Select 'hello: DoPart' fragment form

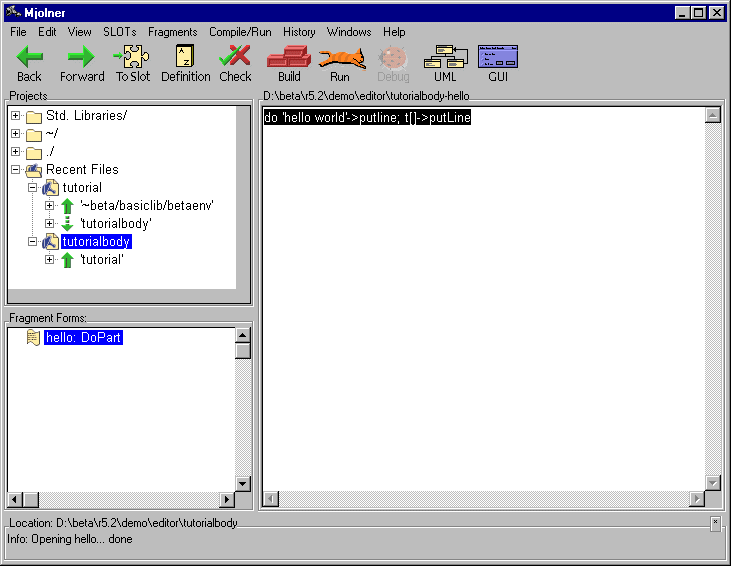(83, 338)
